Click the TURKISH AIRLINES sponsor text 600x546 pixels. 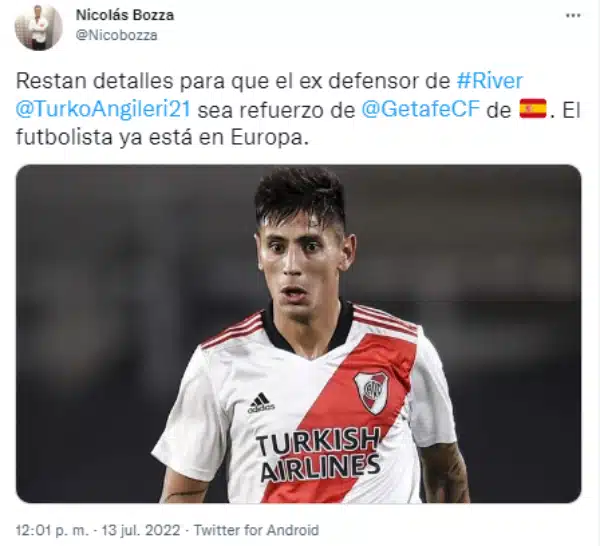[318, 454]
